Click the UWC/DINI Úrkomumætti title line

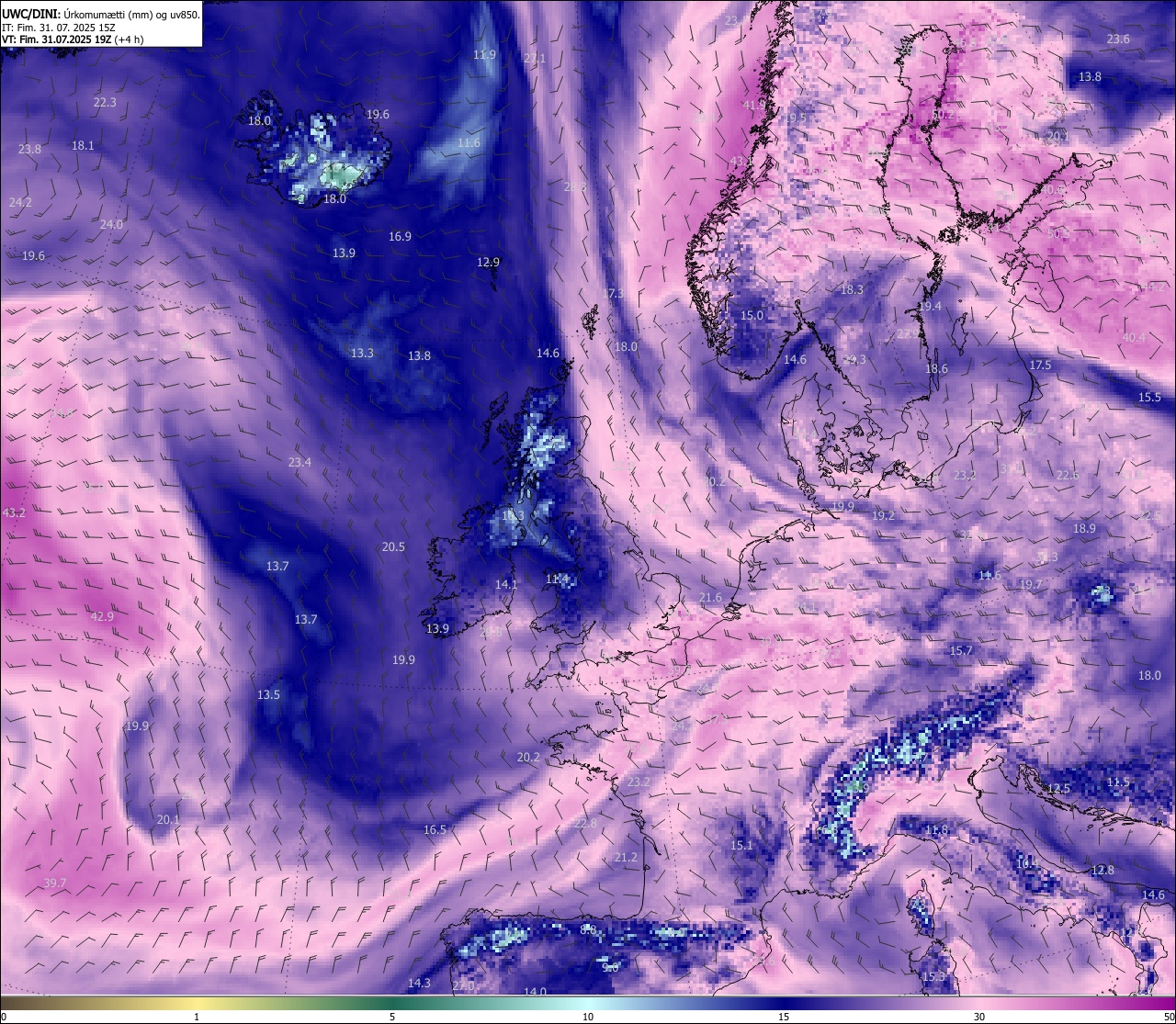[x=101, y=14]
